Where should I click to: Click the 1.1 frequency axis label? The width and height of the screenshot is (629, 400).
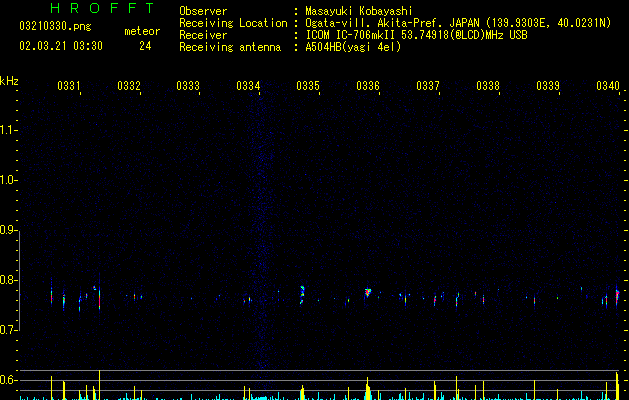[x=8, y=130]
